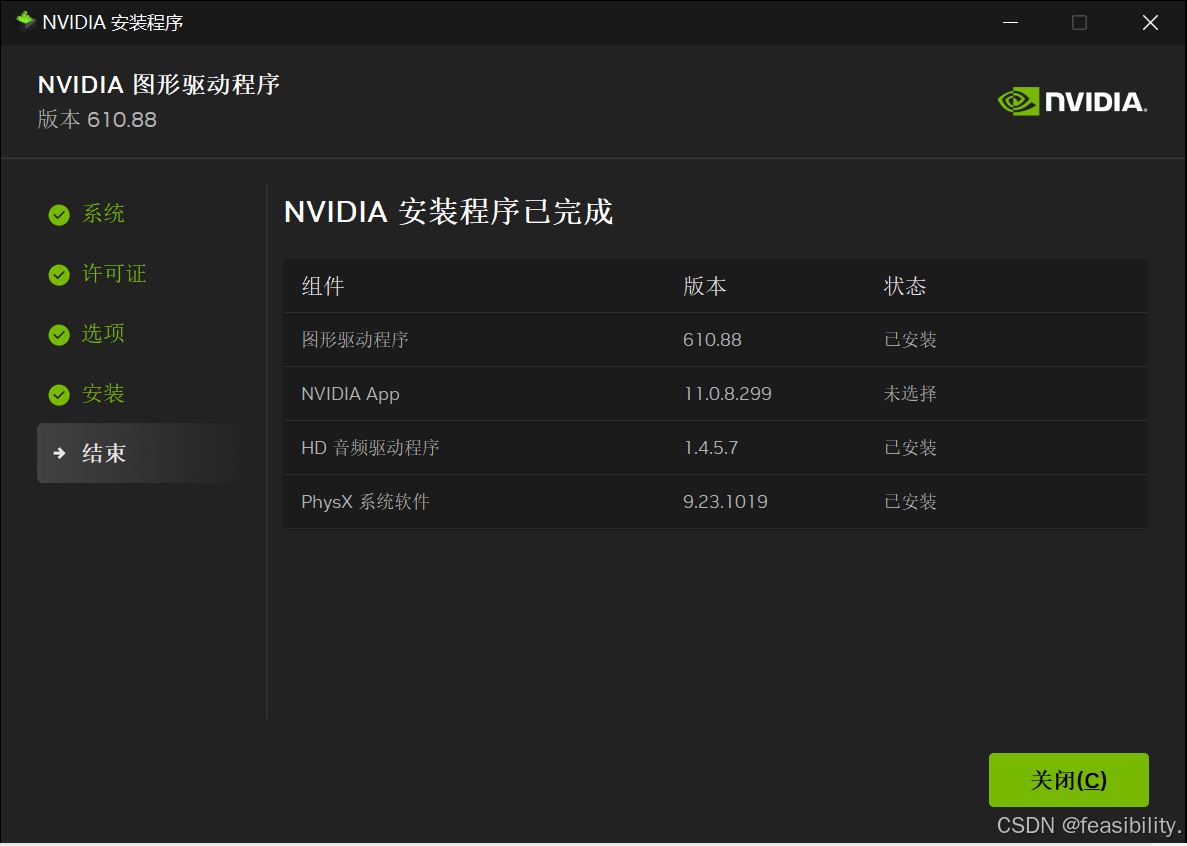Click the arrow icon beside 结束
The width and height of the screenshot is (1187, 846).
coord(59,453)
